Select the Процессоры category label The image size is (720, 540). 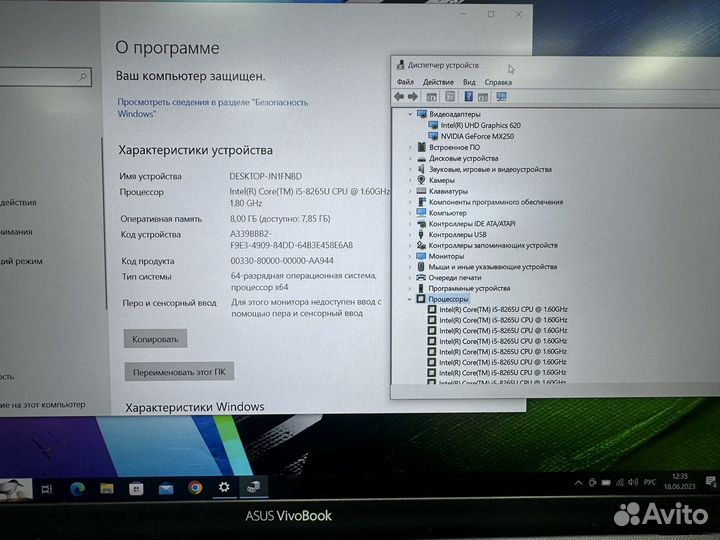tap(448, 299)
